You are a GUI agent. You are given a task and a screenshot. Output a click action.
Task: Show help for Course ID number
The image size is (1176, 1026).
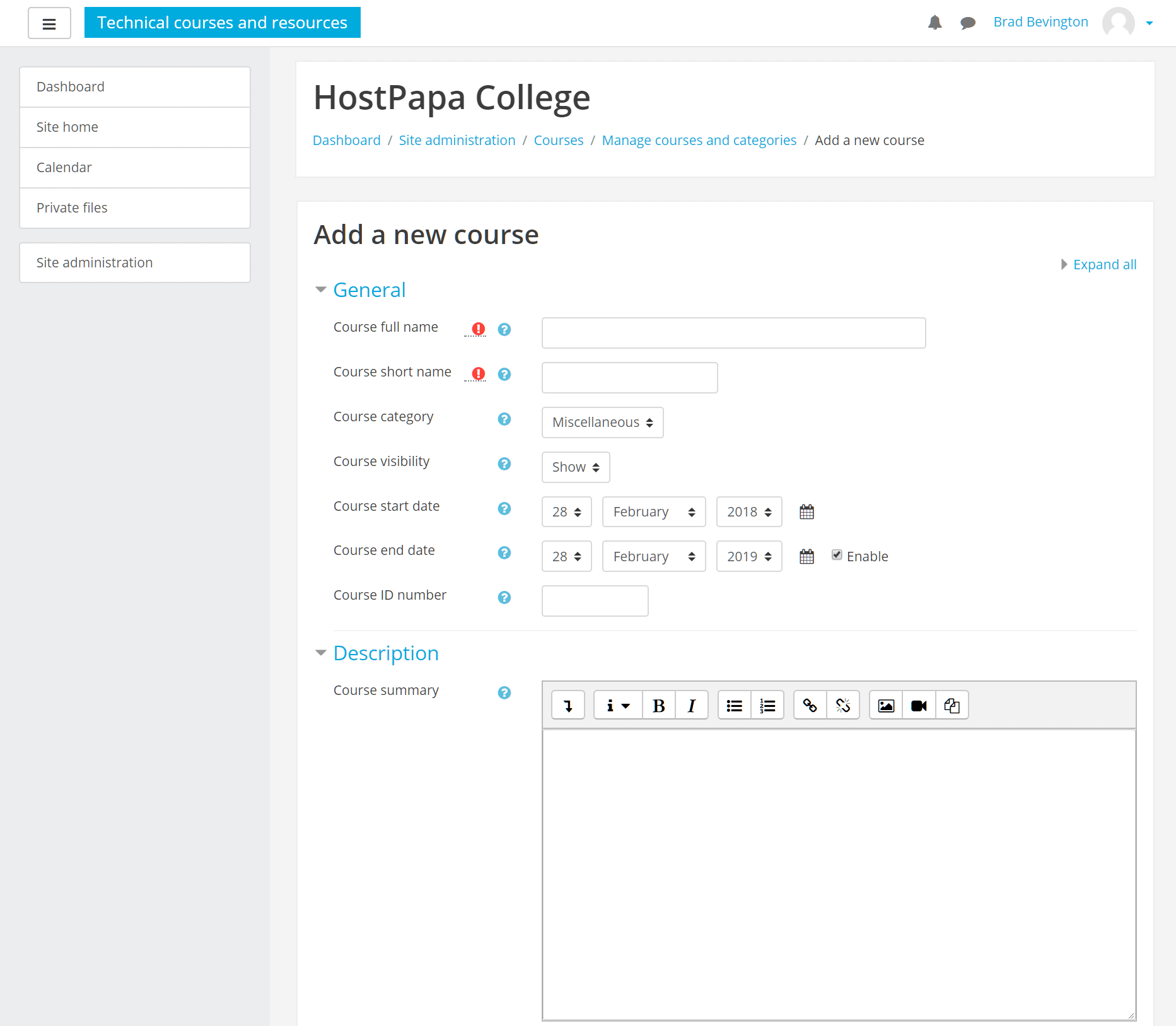pos(504,597)
